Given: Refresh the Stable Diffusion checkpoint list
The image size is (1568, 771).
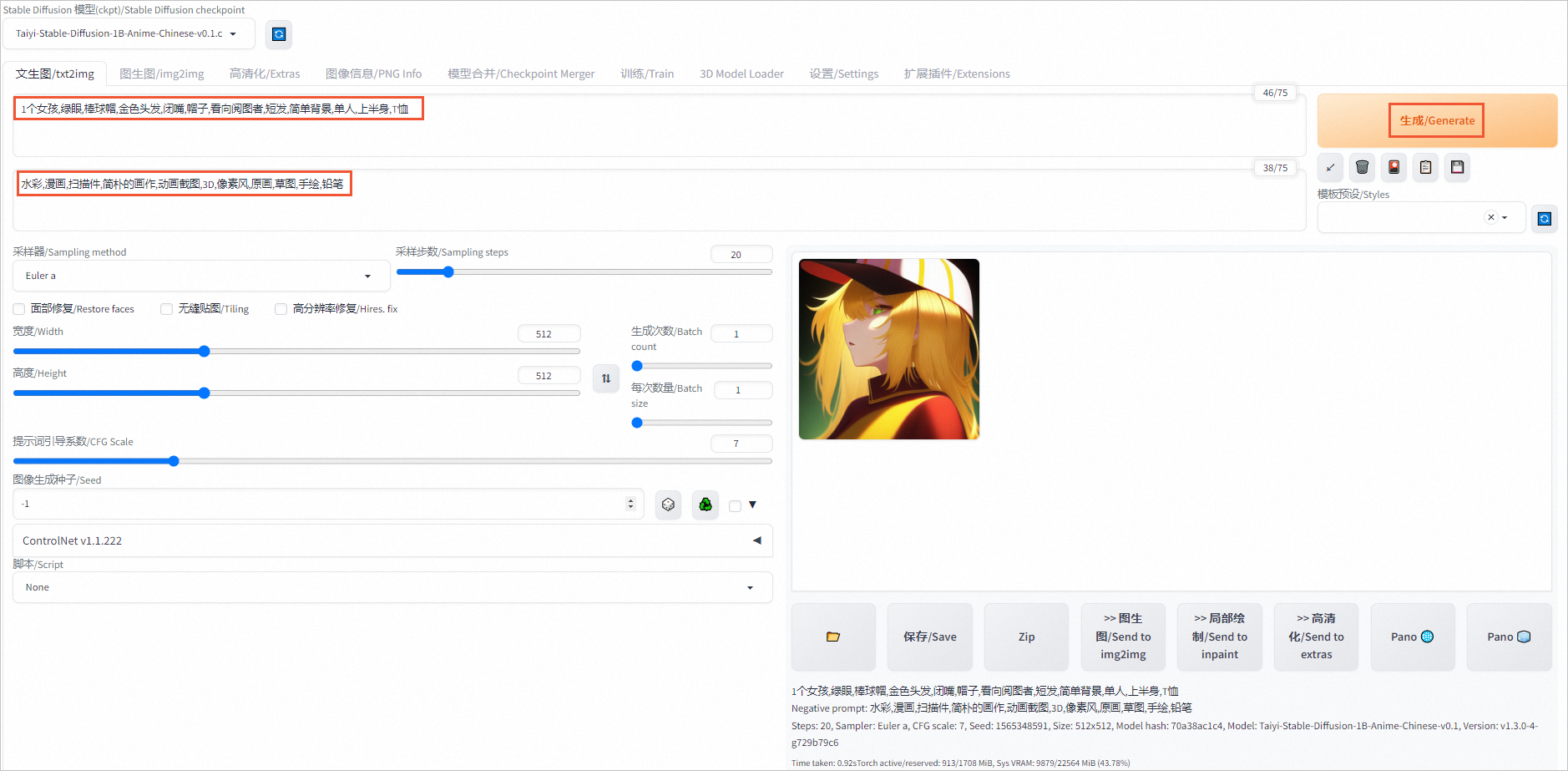Looking at the screenshot, I should (279, 34).
